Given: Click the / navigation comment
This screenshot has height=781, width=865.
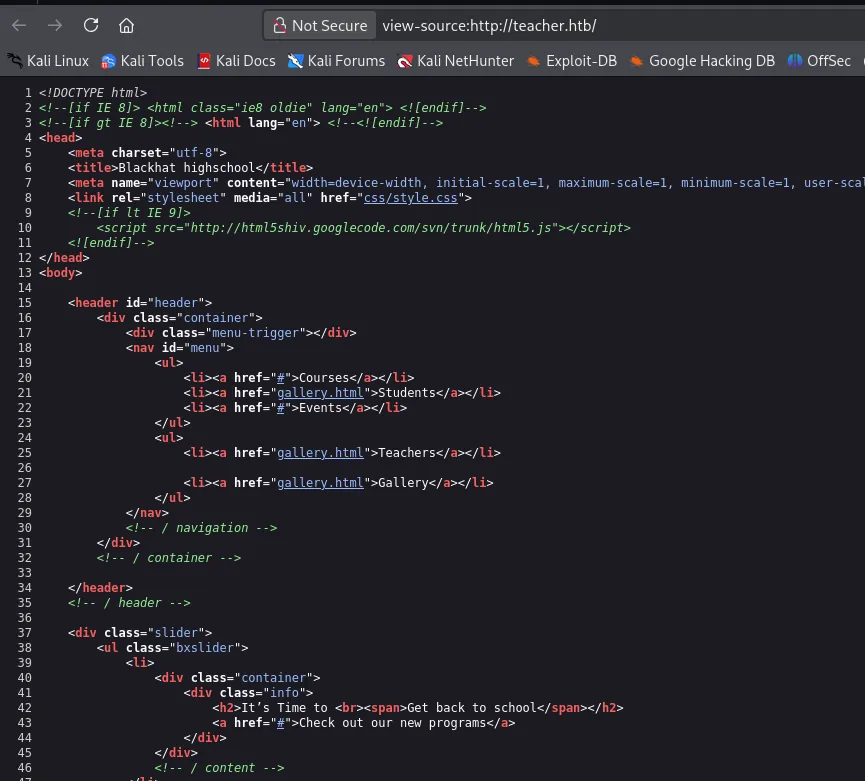Looking at the screenshot, I should 201,528.
